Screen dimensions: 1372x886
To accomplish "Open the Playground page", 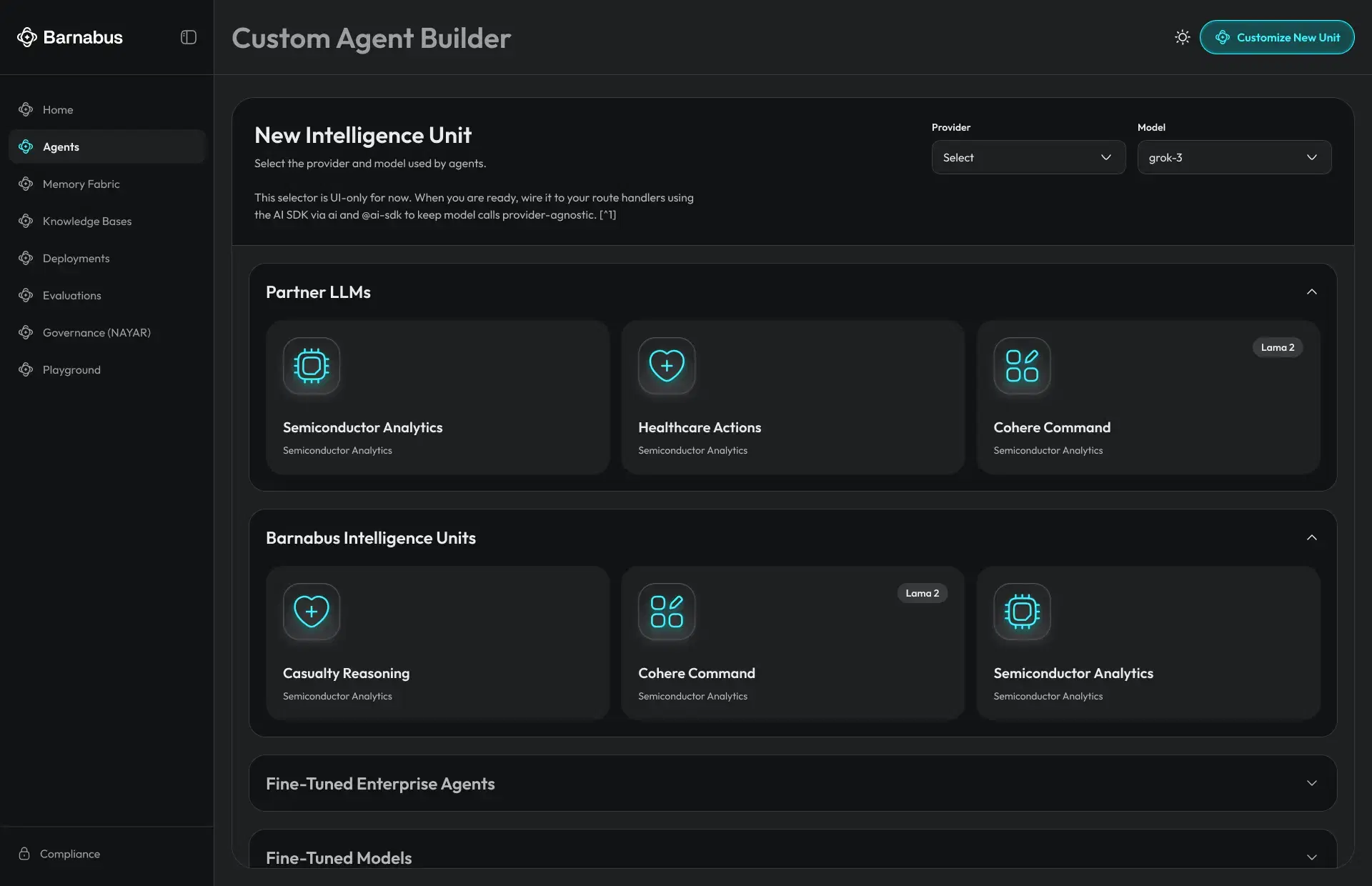I will point(70,369).
